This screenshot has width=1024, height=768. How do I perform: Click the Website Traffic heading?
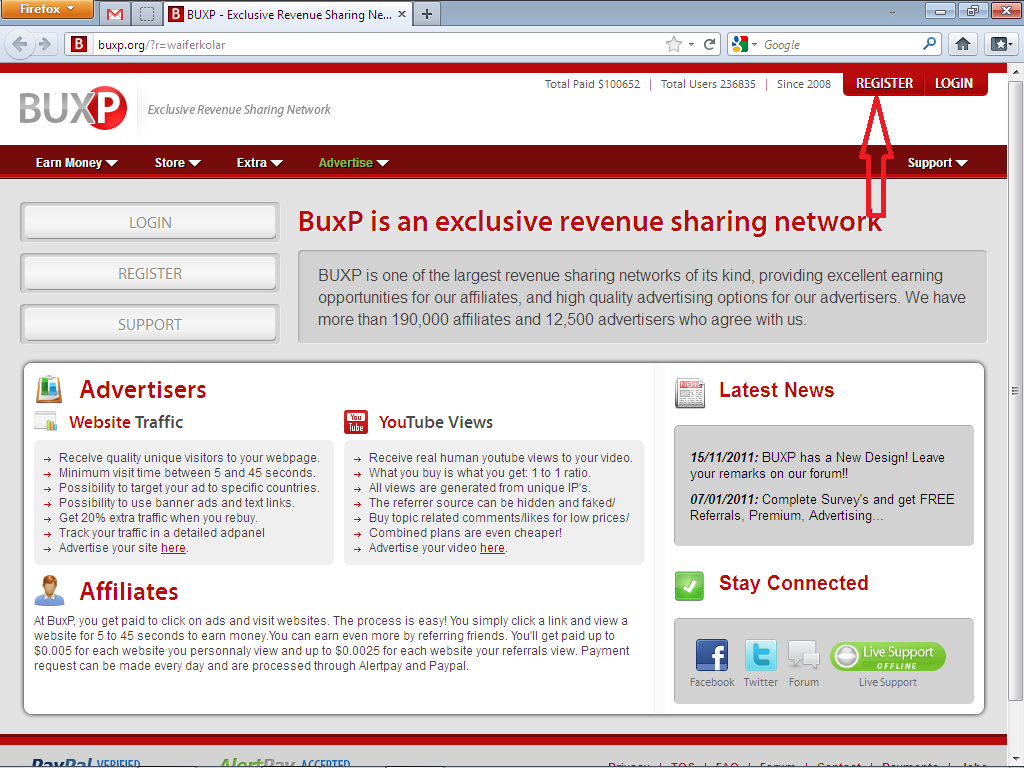point(126,422)
